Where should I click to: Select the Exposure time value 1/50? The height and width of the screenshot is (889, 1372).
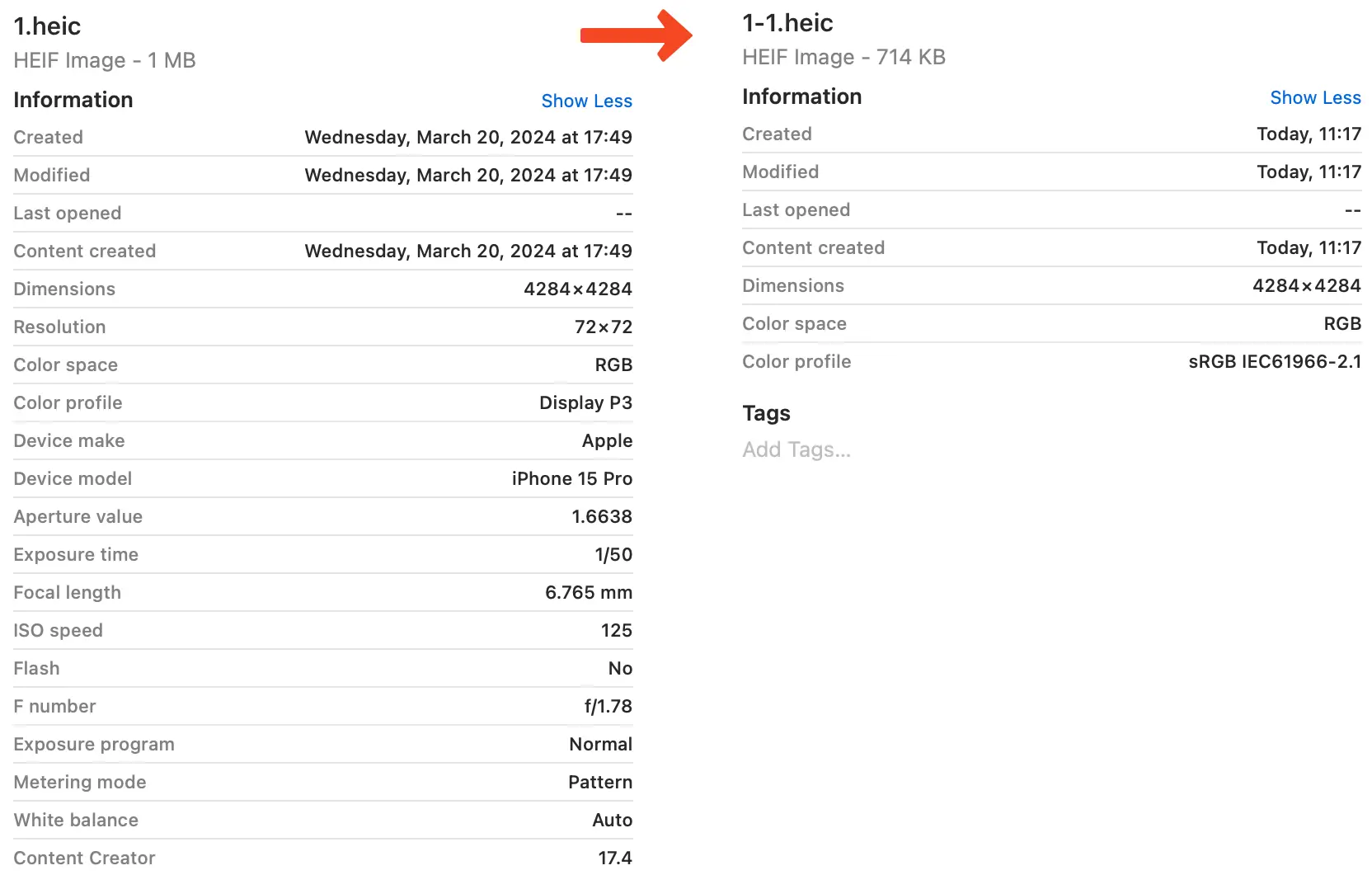pyautogui.click(x=613, y=554)
